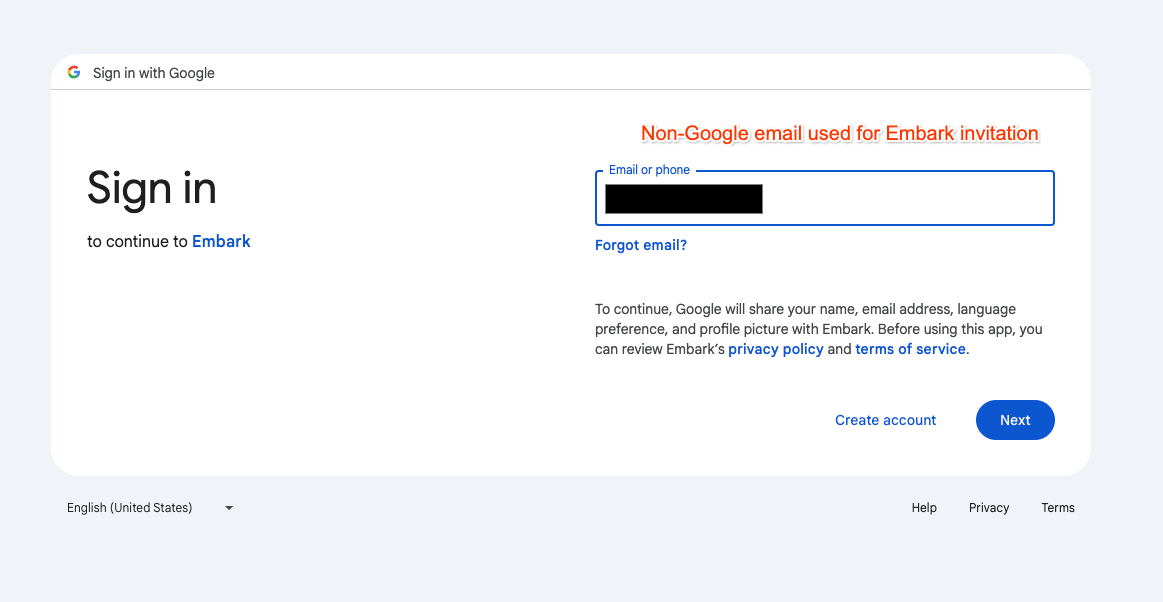The width and height of the screenshot is (1163, 602).
Task: Click the Google G logo icon
Action: click(x=73, y=72)
